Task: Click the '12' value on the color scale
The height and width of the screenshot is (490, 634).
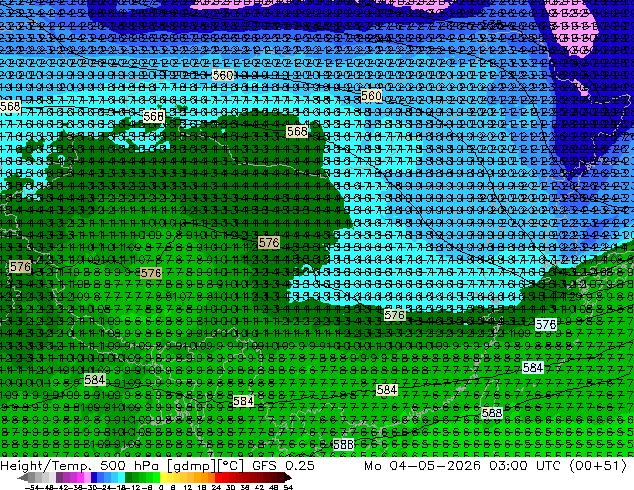Action: (188, 487)
